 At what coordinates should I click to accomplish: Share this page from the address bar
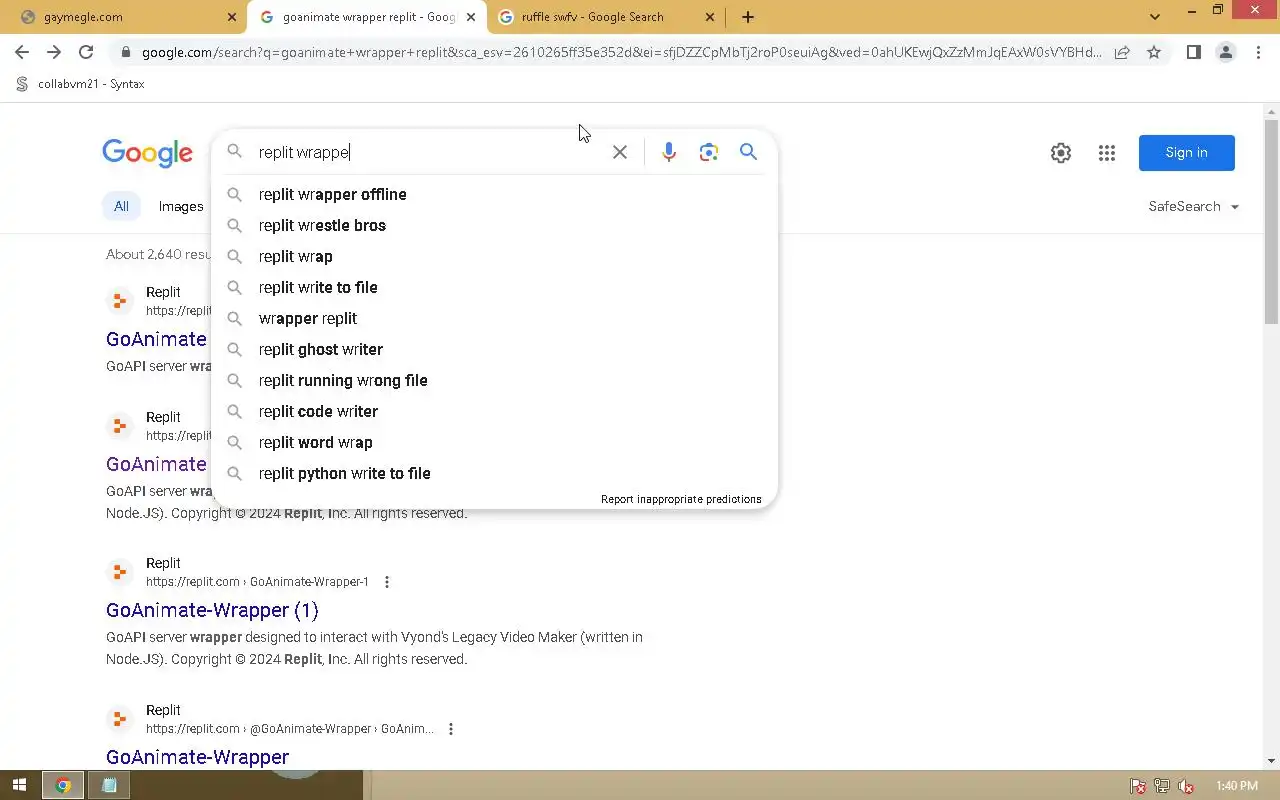click(x=1122, y=52)
